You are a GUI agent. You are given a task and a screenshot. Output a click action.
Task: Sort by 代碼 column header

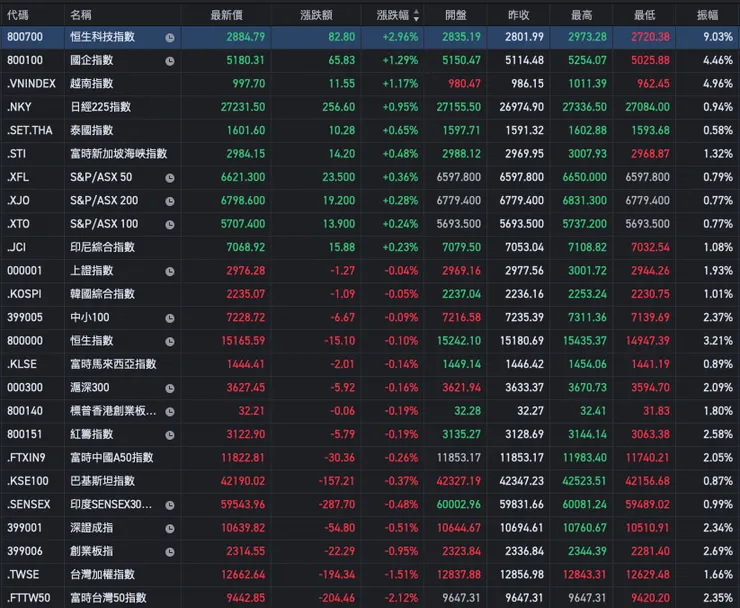(18, 15)
